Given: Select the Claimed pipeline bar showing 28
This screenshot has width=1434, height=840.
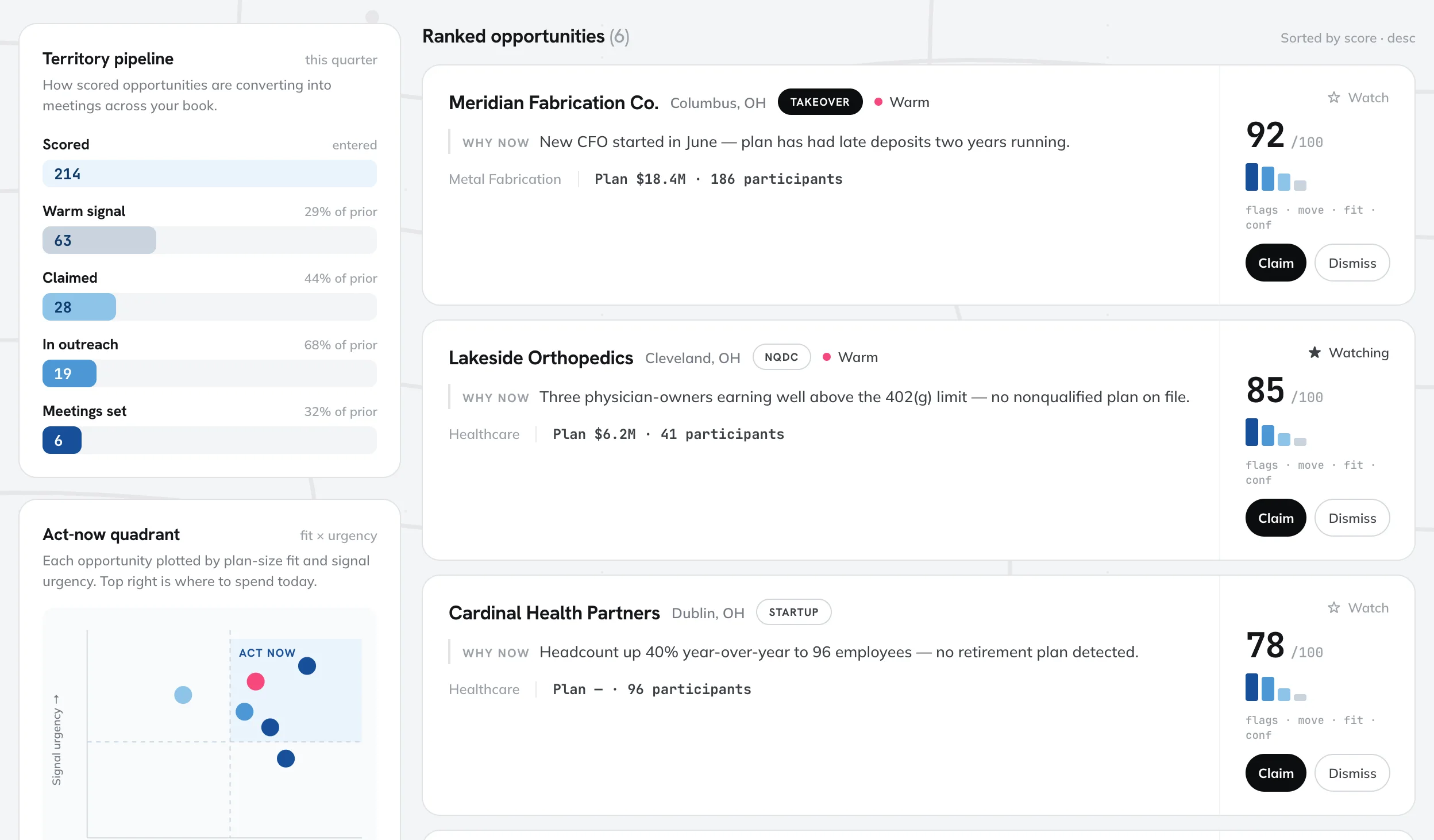Looking at the screenshot, I should tap(79, 307).
